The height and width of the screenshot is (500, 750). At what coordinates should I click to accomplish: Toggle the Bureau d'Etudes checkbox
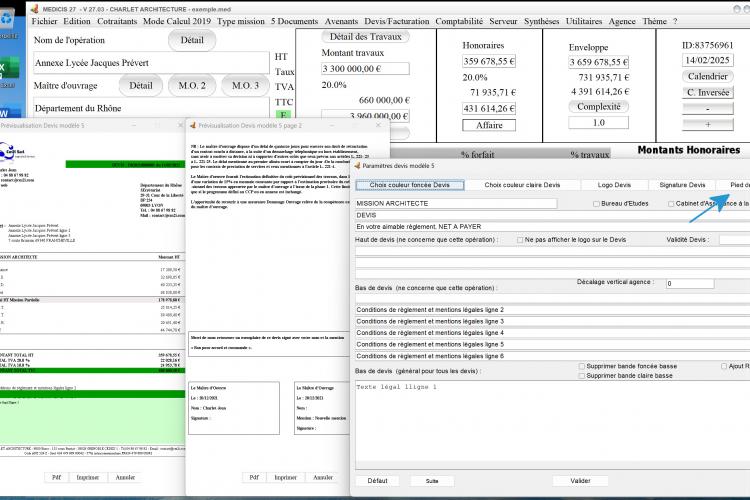(x=596, y=204)
